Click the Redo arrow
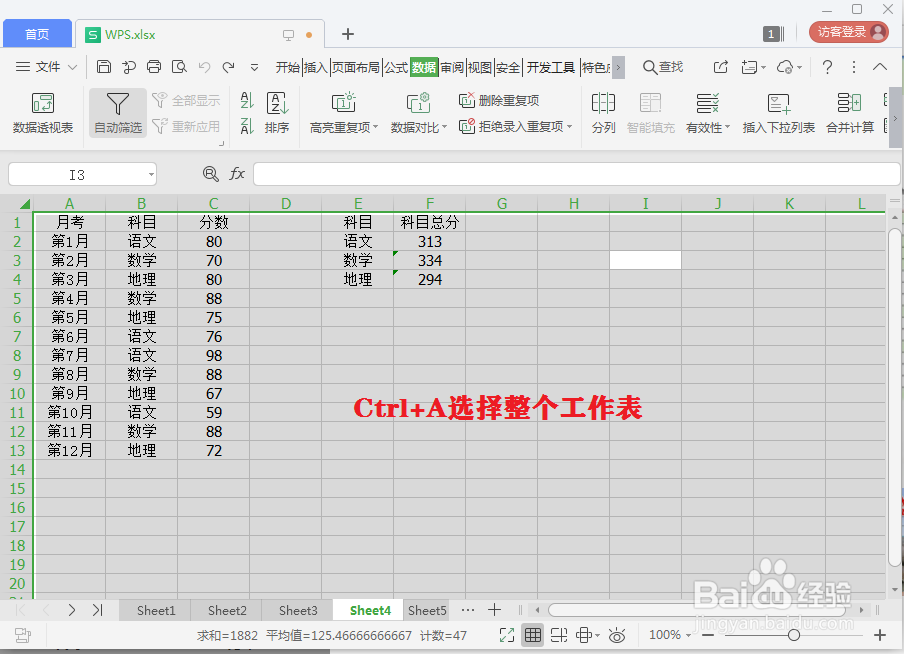 229,67
